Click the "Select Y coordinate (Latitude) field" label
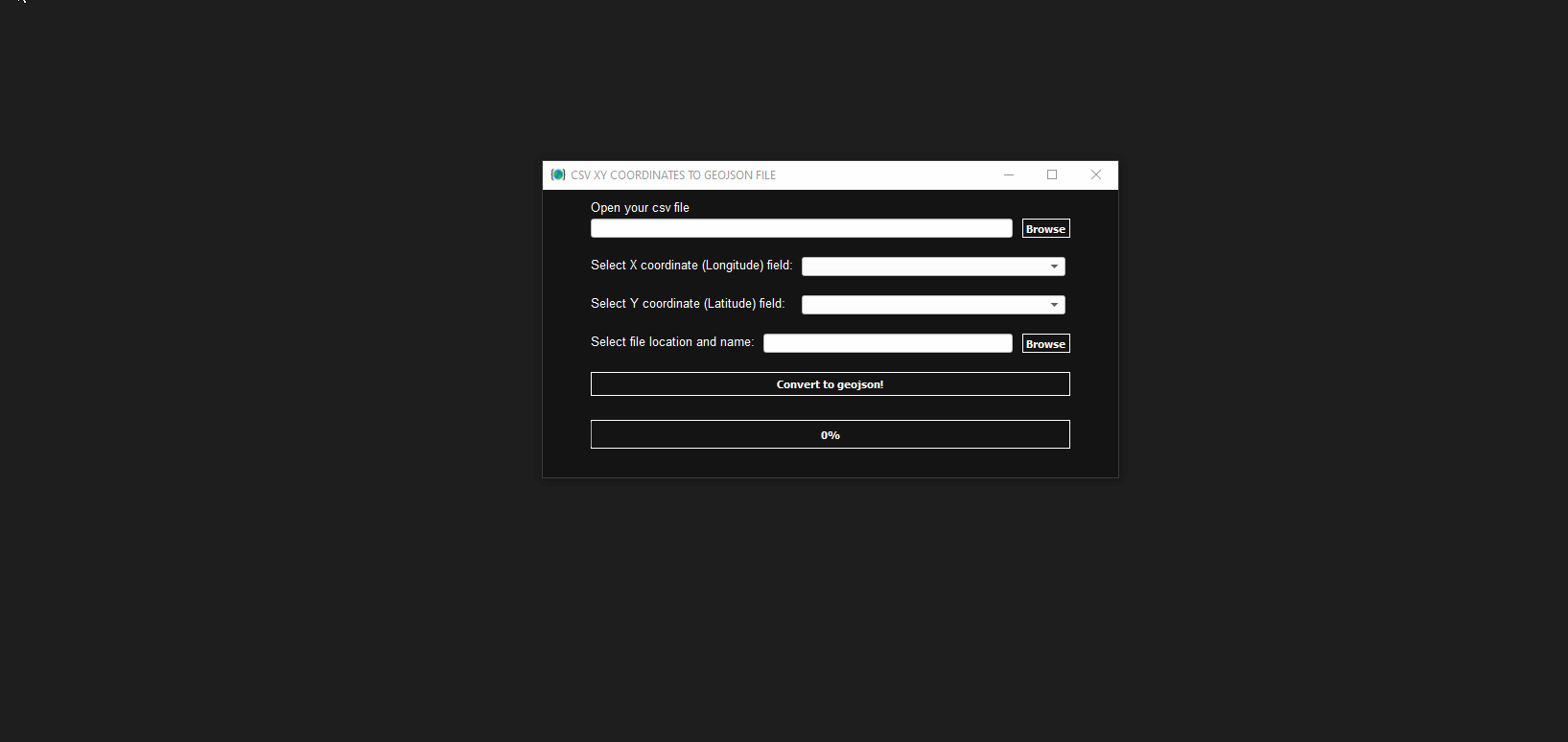The height and width of the screenshot is (742, 1568). point(688,304)
